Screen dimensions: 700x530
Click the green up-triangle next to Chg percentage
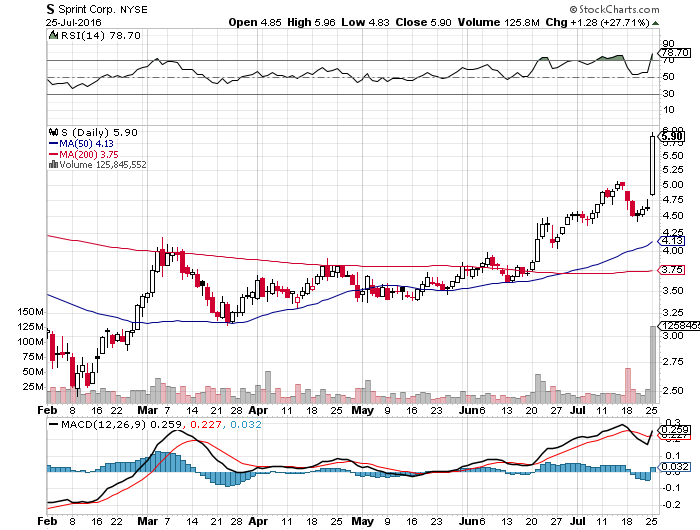655,23
